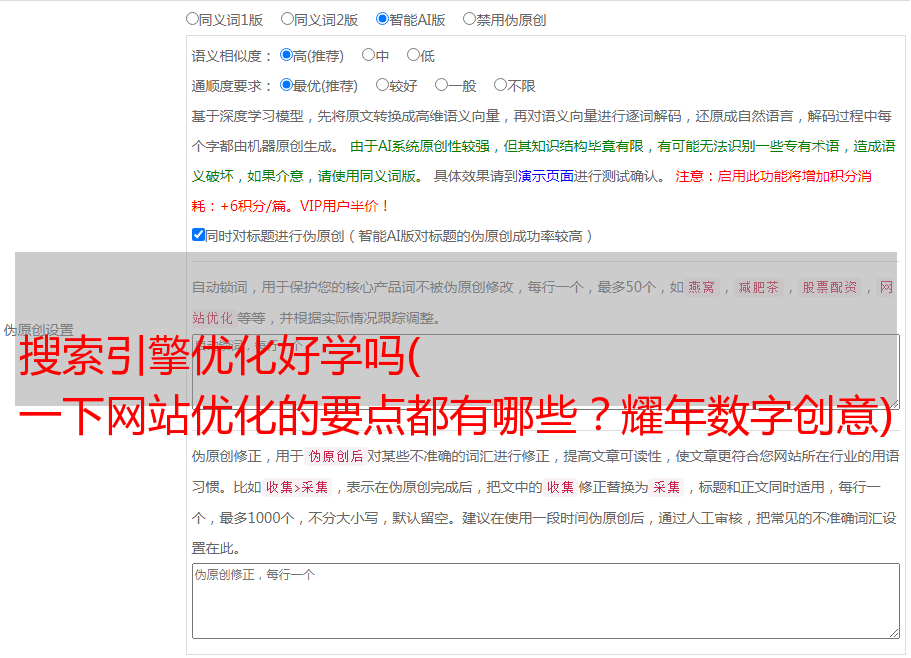Screen dimensions: 911x658
Task: Set 语义相似度 to 高(推荐)
Action: pos(286,55)
